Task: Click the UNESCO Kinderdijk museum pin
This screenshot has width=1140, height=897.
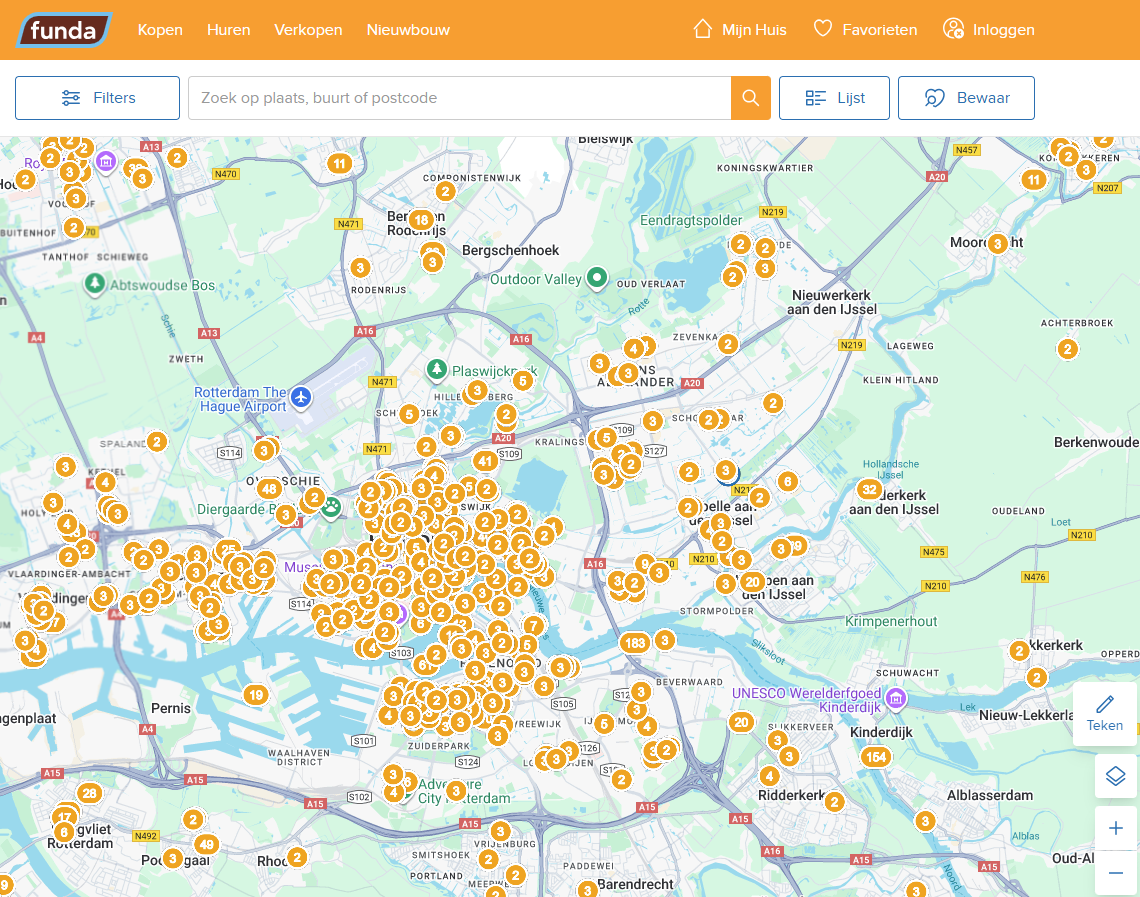Action: 896,699
